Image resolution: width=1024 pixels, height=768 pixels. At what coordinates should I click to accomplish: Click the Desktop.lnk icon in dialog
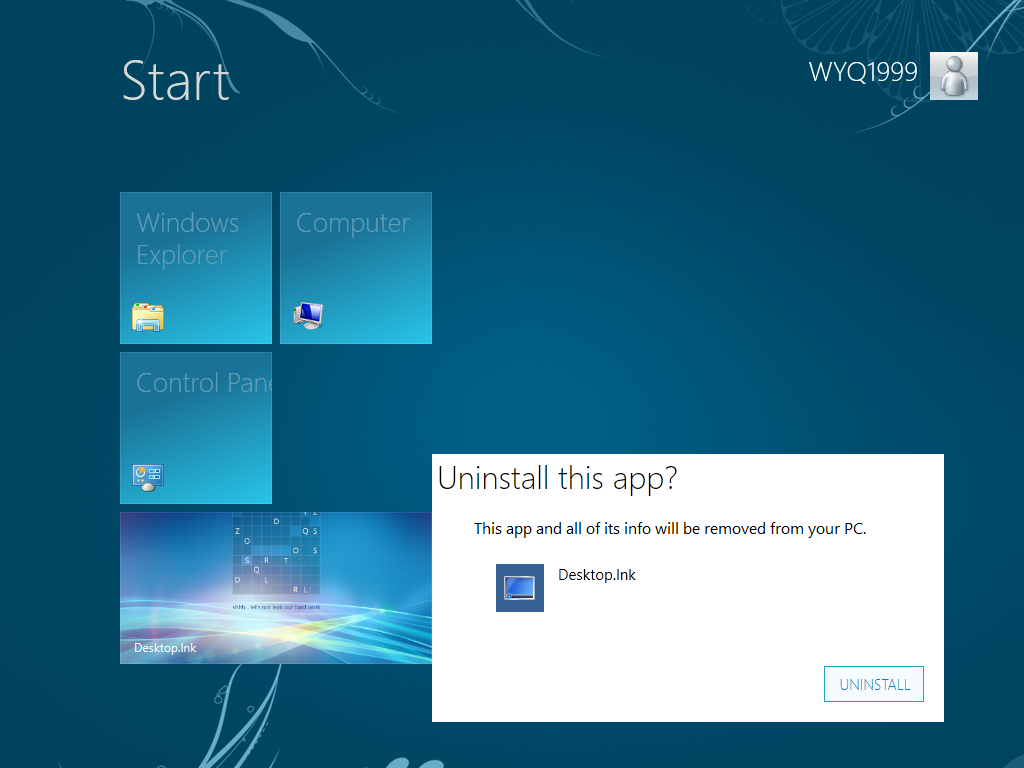click(520, 588)
